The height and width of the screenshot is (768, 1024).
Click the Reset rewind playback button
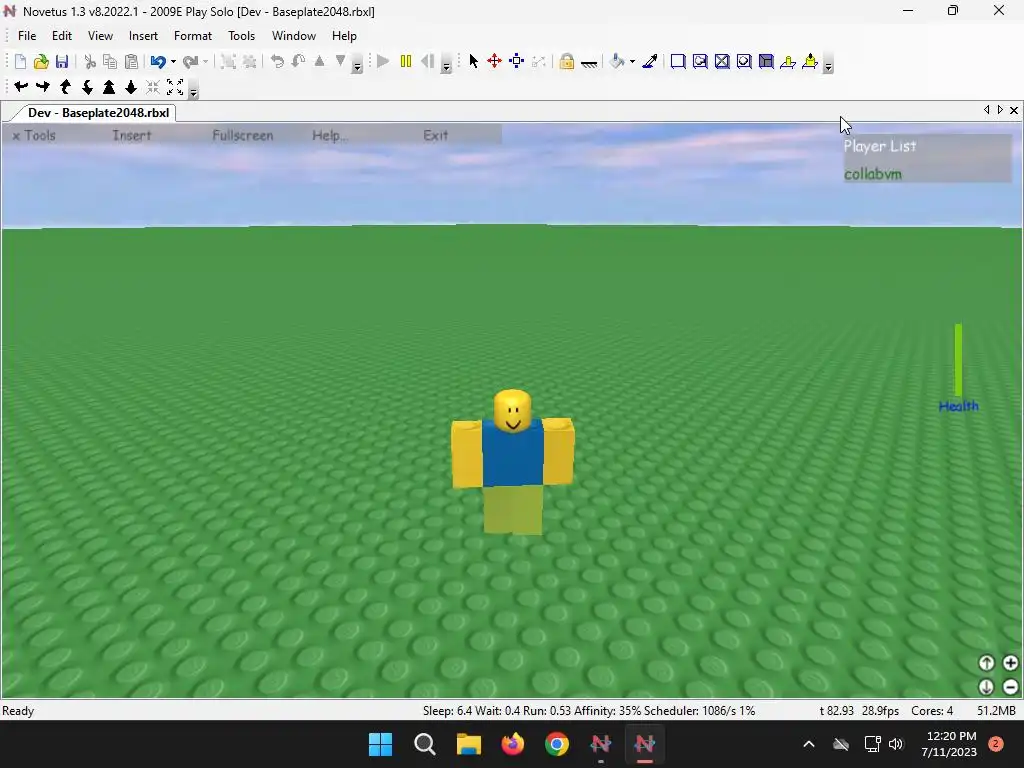click(428, 61)
